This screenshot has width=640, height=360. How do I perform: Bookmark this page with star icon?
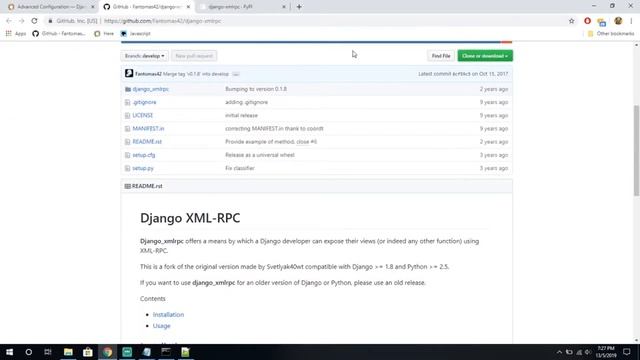[571, 21]
